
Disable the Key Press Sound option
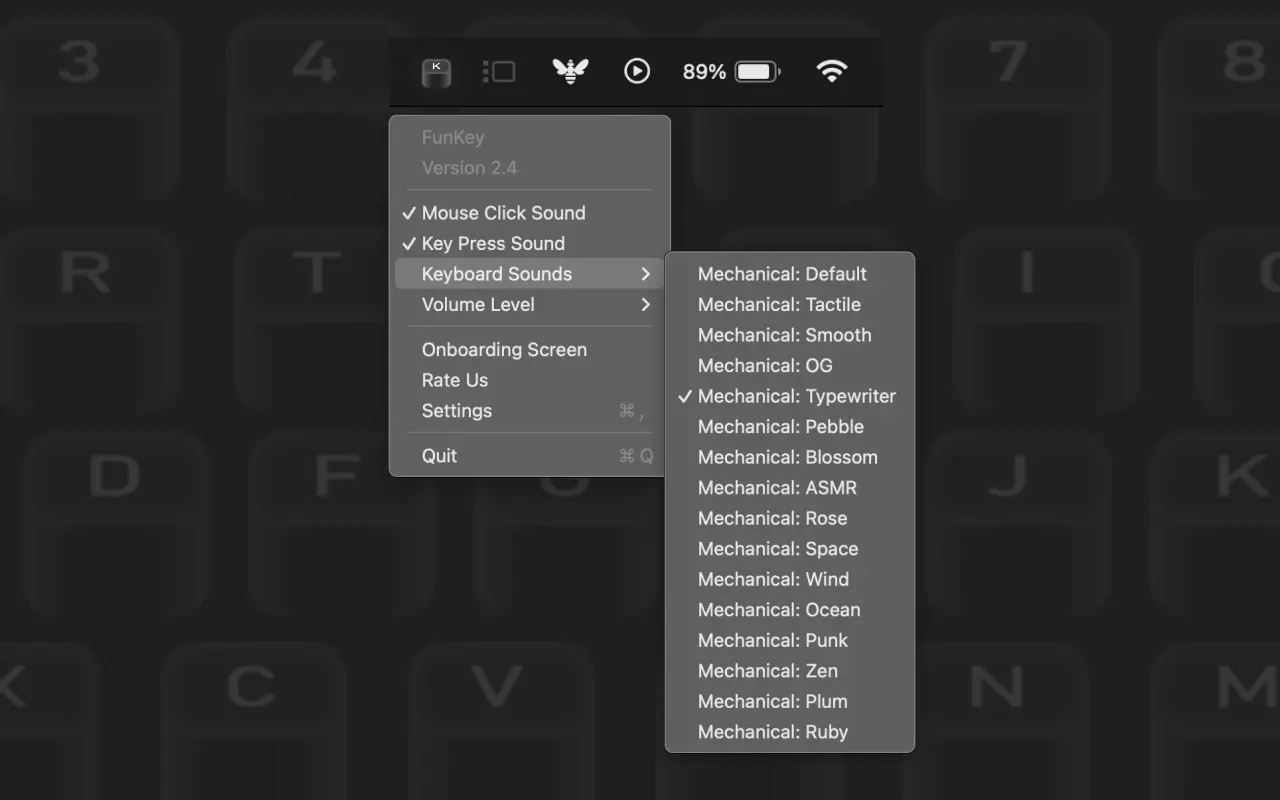tap(493, 244)
